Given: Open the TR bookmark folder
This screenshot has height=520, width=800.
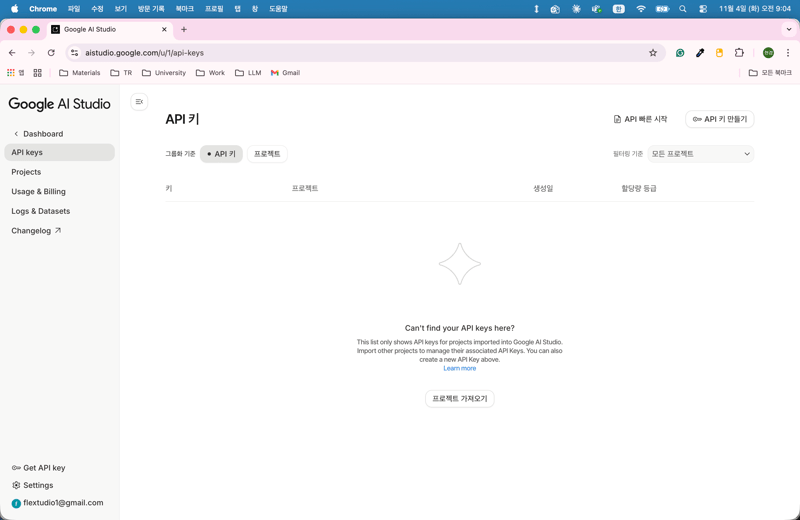Looking at the screenshot, I should point(121,73).
